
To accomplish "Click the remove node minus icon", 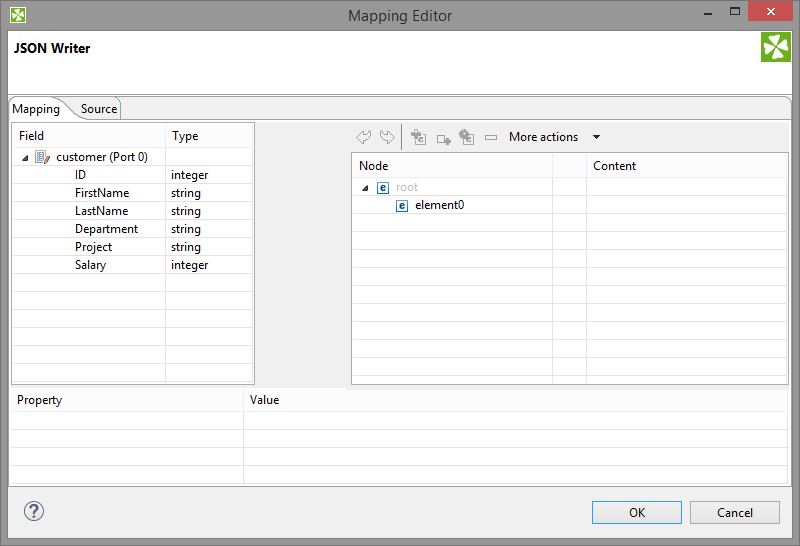I will tap(490, 137).
